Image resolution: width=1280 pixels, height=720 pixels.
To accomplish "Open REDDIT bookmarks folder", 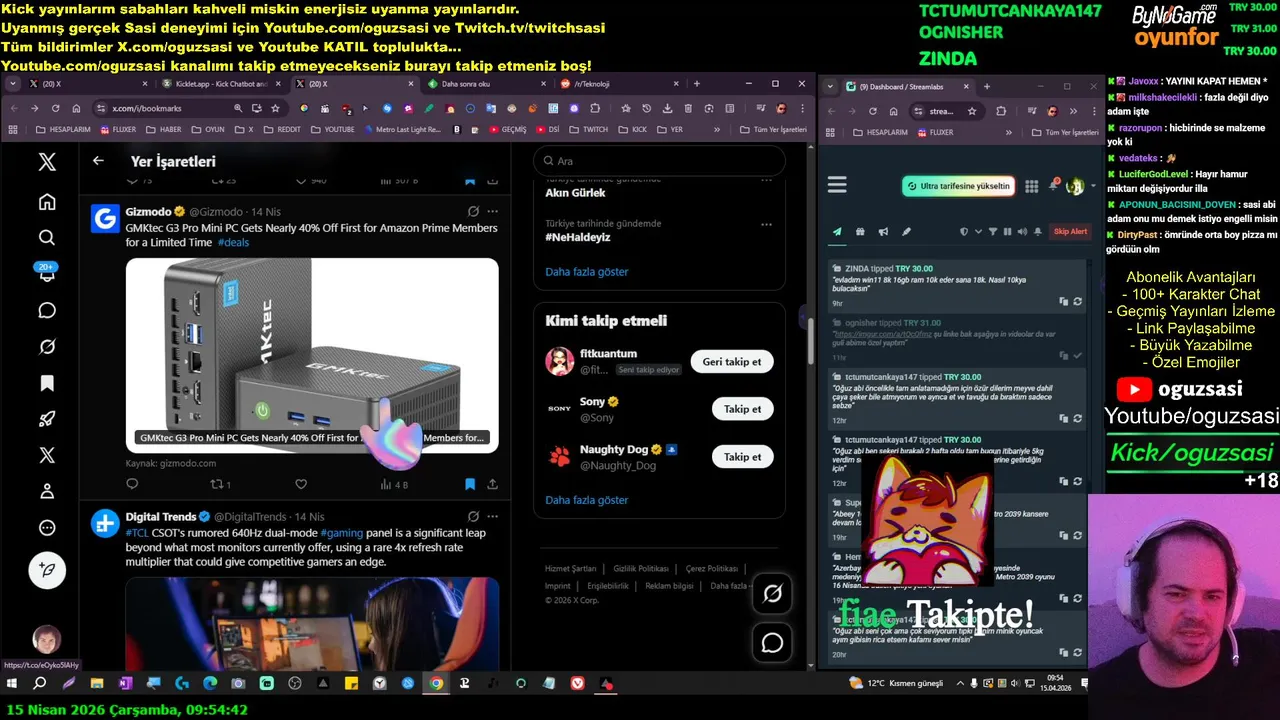I will click(x=281, y=129).
